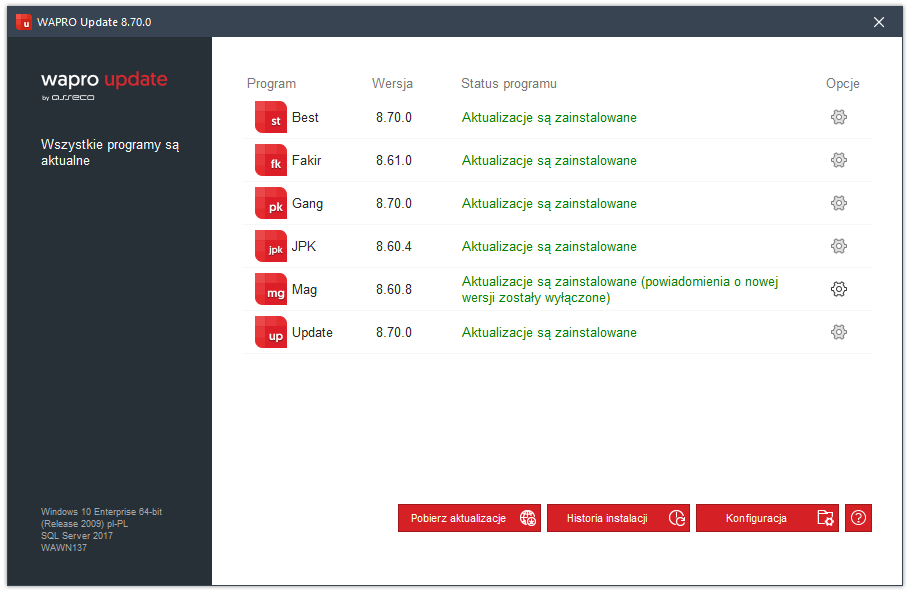Click the Opcje column header
This screenshot has height=597, width=913.
[x=843, y=84]
